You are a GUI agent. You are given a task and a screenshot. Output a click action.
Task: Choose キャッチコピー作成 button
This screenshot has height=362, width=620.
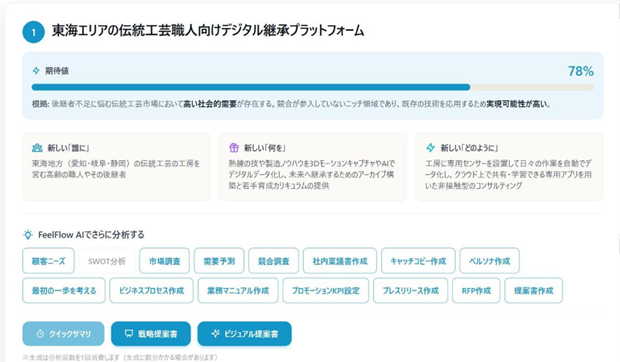tap(418, 261)
